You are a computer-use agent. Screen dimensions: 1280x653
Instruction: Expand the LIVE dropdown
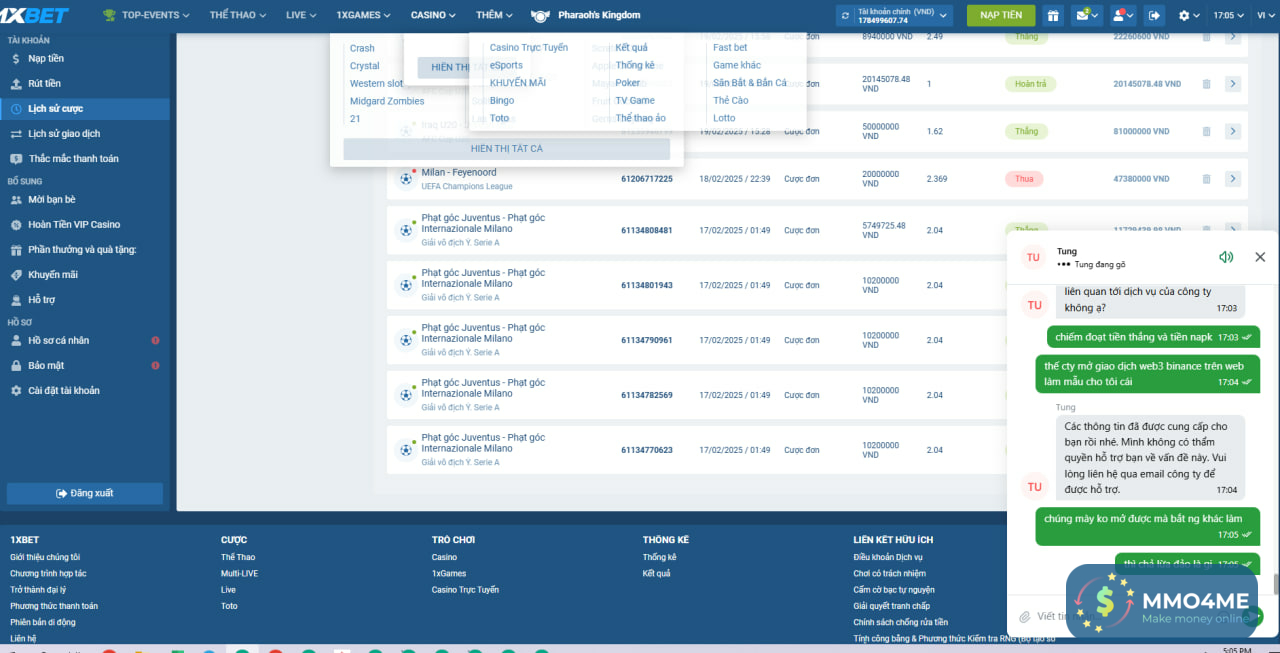click(301, 15)
